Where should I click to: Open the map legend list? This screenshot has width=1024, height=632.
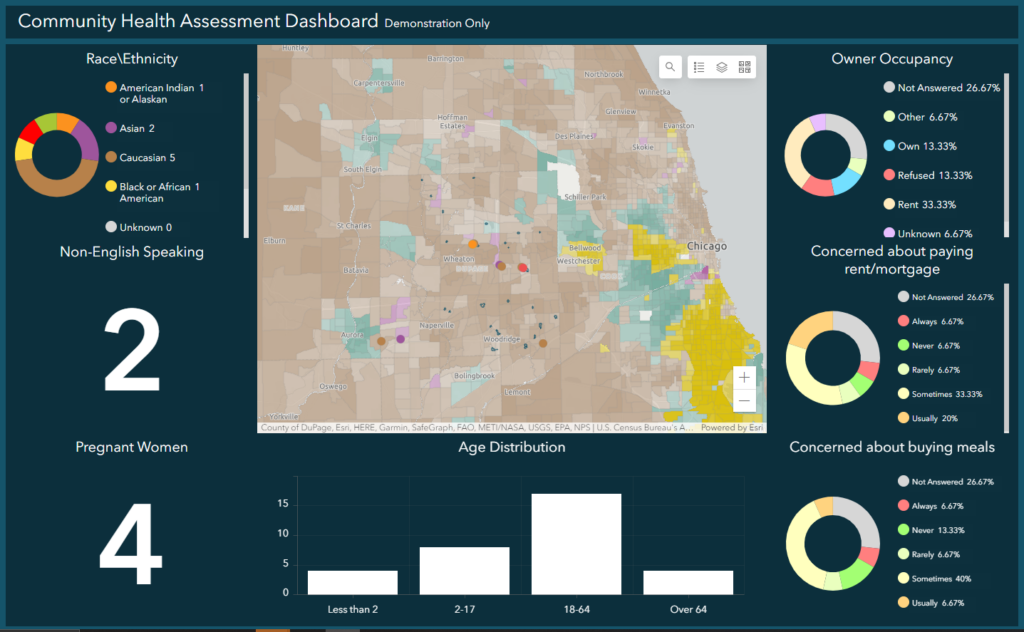[x=699, y=67]
